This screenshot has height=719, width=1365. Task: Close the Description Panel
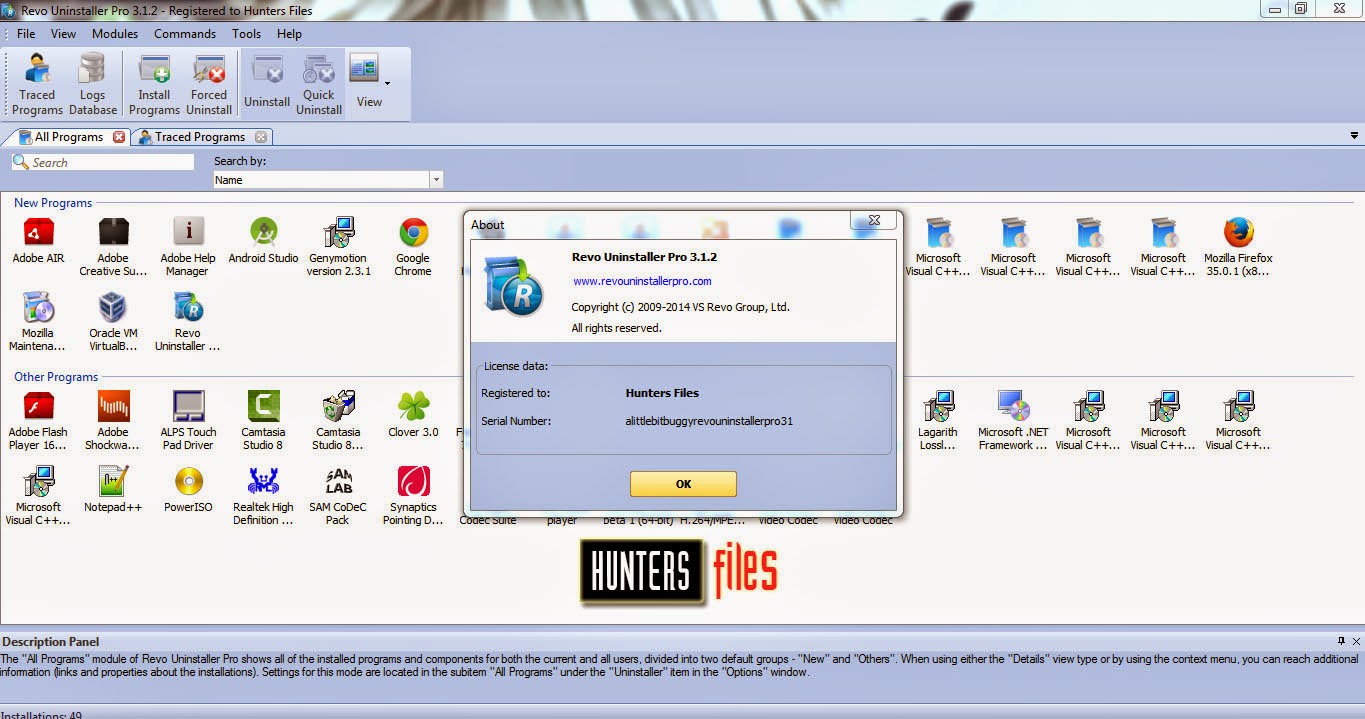click(x=1356, y=641)
